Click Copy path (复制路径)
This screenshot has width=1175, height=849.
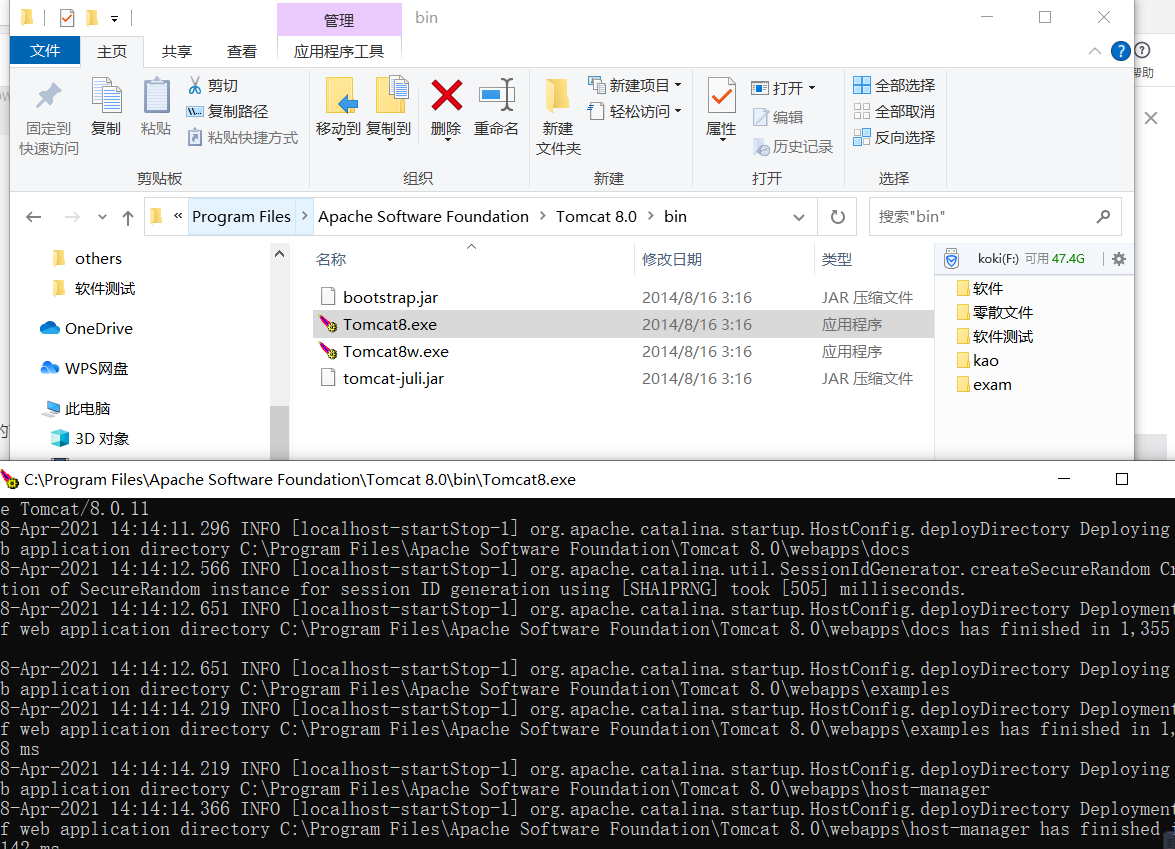228,111
